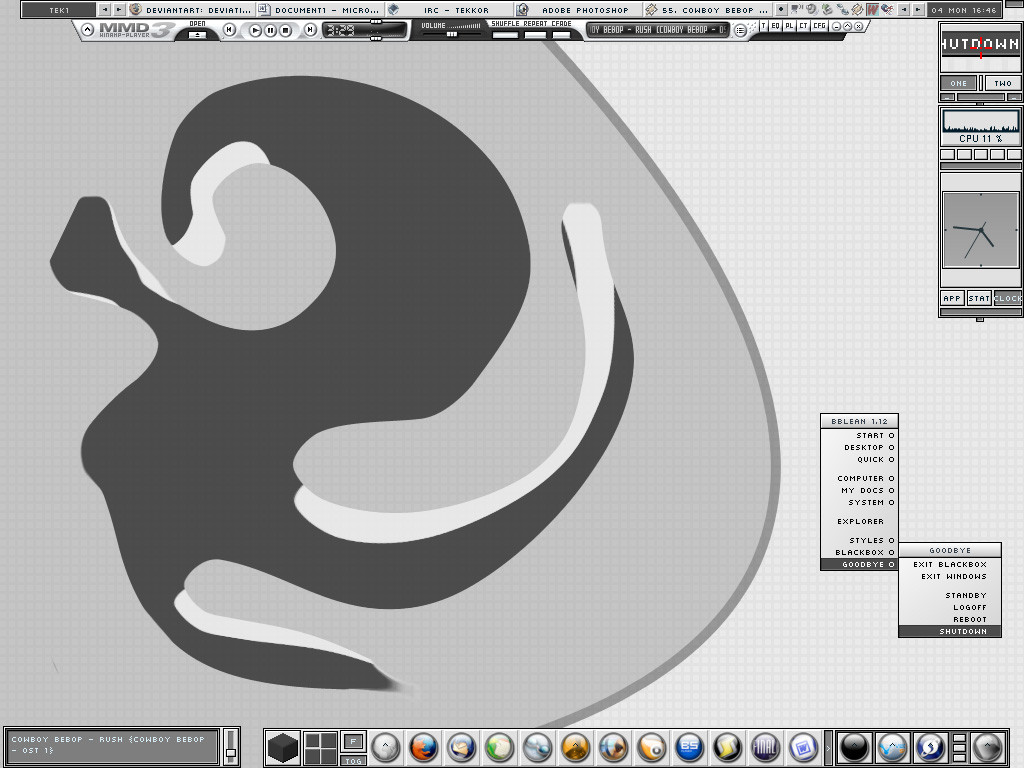
Task: Launch Thunderbird from the bottom dock
Action: pyautogui.click(x=462, y=747)
